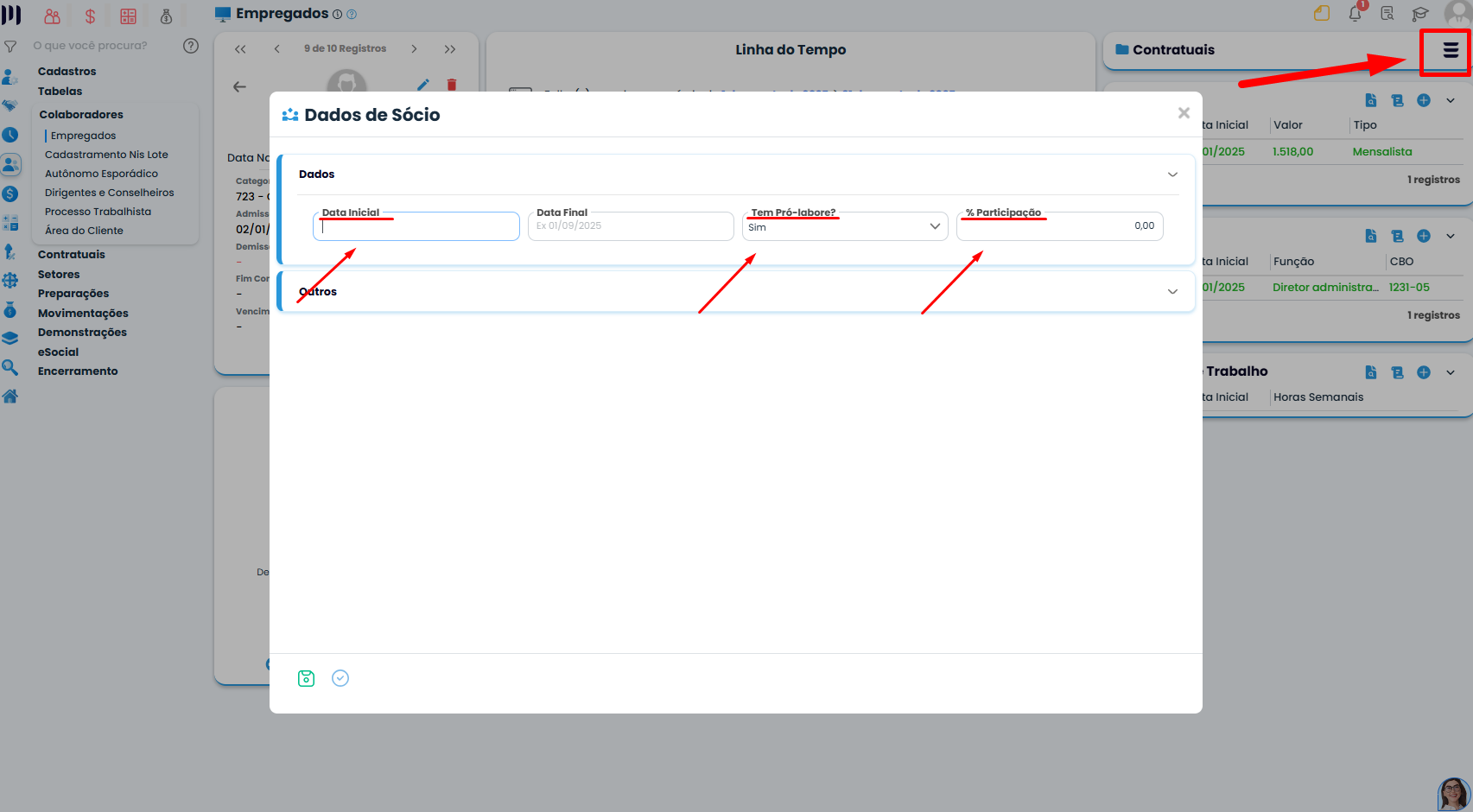
Task: Open Cadastramento Nis Lote
Action: 106,155
